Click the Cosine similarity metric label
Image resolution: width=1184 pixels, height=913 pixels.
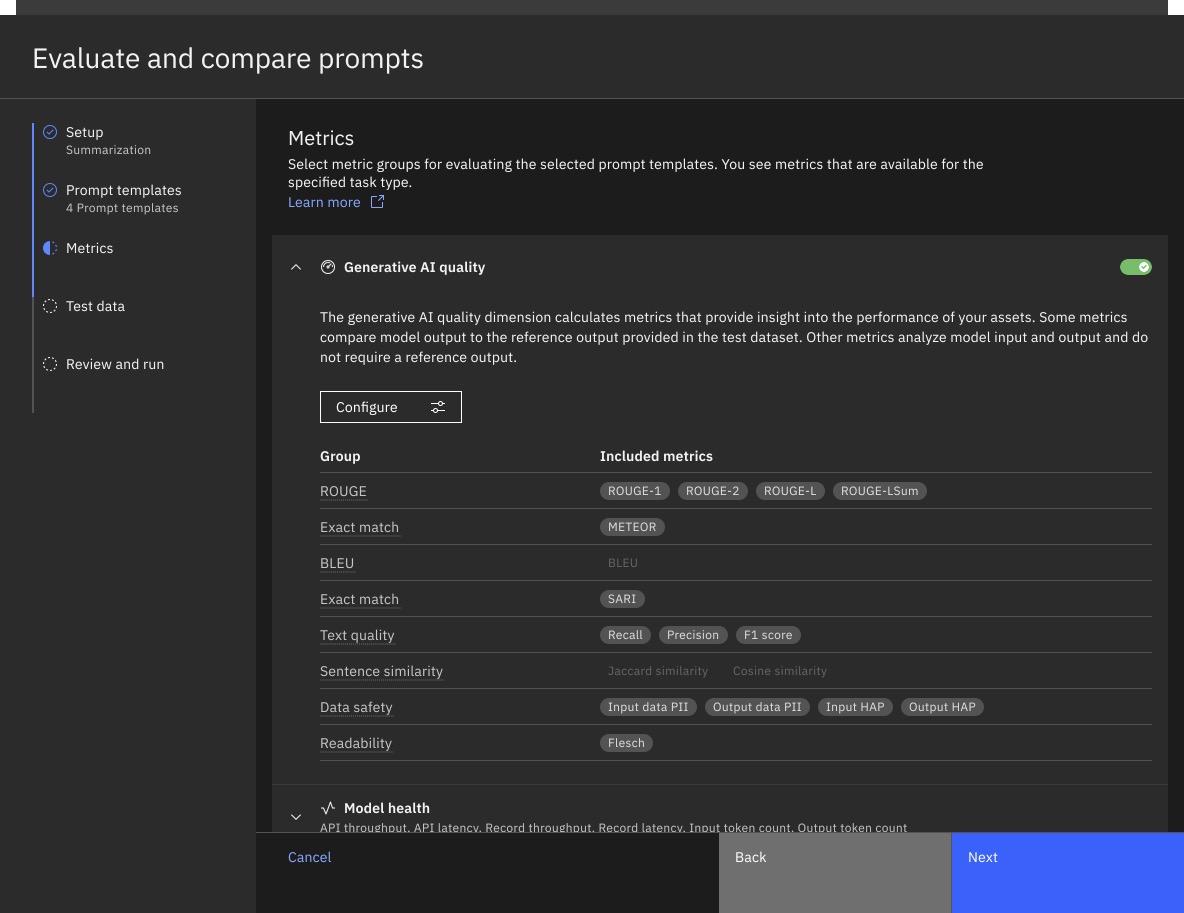pos(780,671)
